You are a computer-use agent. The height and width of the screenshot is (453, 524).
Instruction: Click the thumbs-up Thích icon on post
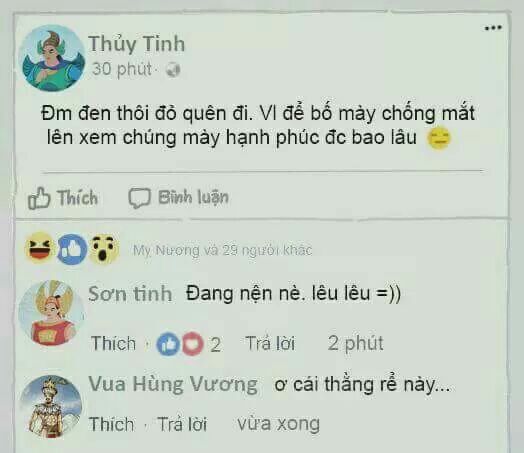point(39,198)
